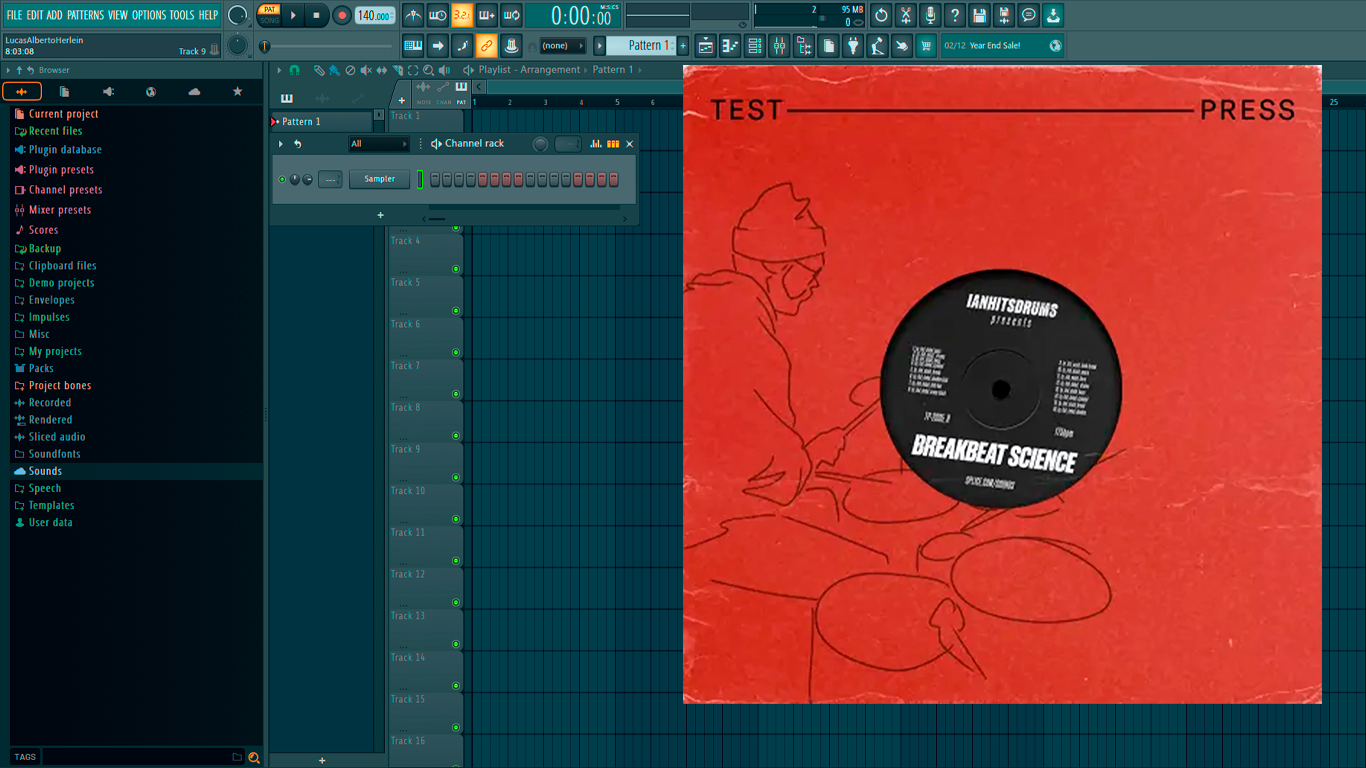Open the HELP menu
Screen dimensions: 1366x768
point(208,15)
